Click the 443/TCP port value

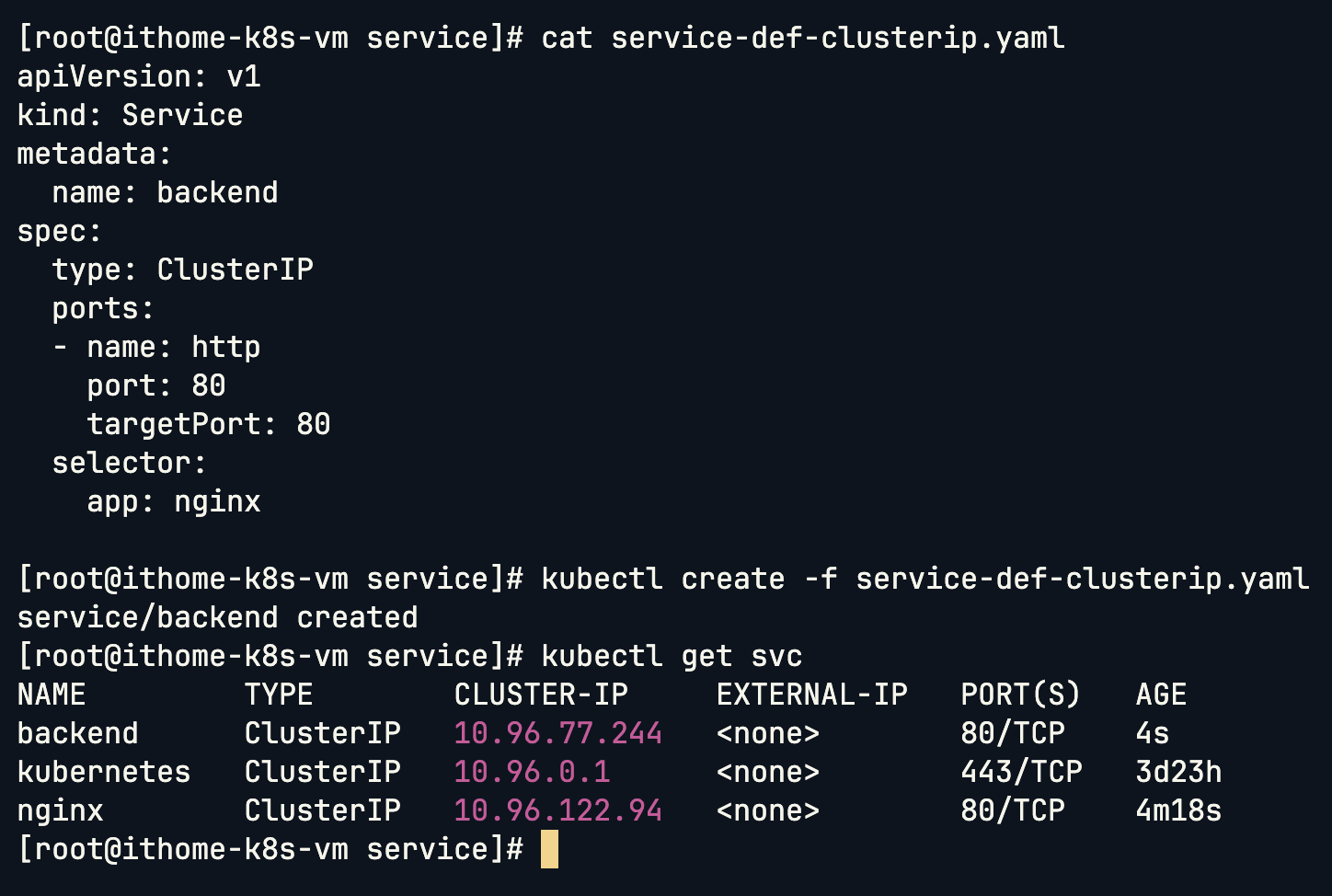(1021, 772)
